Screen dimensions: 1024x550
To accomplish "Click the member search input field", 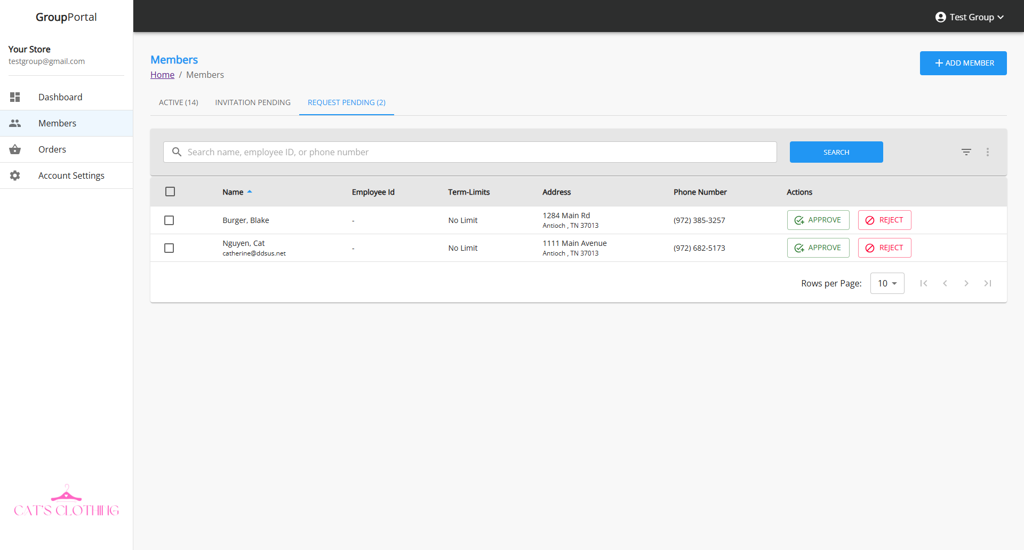I will (470, 152).
